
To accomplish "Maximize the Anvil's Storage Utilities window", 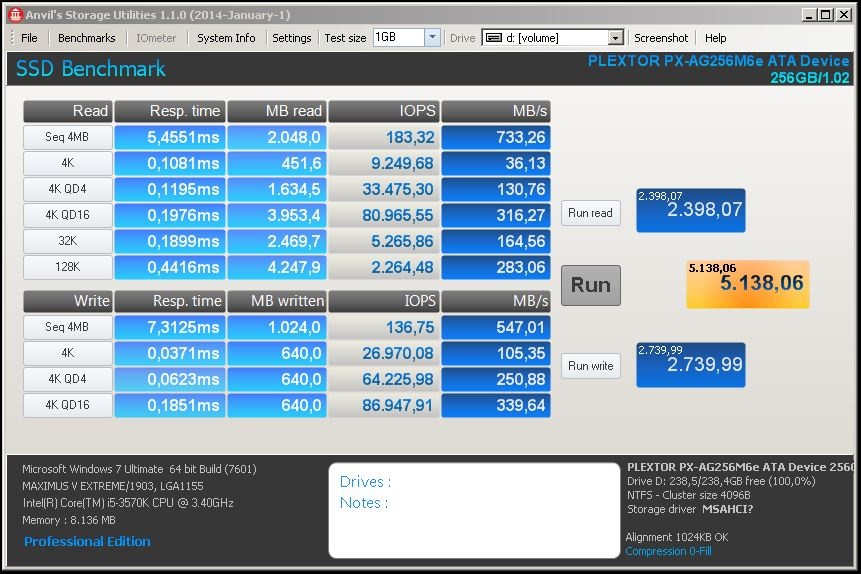I will [826, 15].
